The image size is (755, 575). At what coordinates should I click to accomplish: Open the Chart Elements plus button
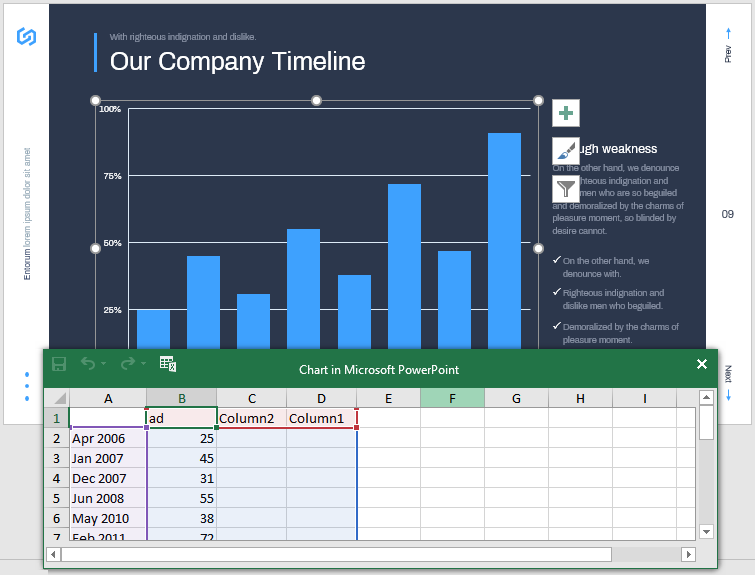(566, 113)
